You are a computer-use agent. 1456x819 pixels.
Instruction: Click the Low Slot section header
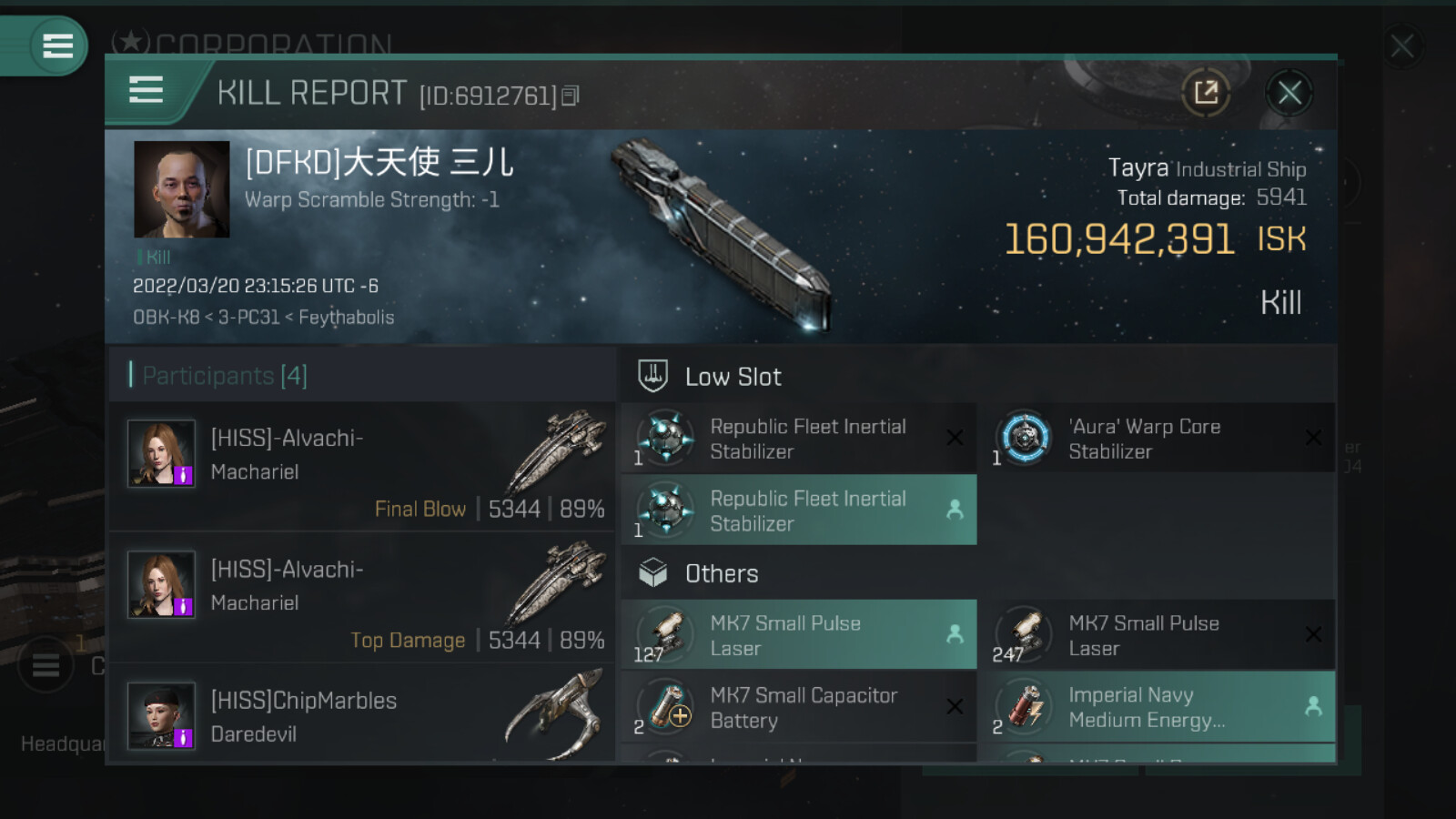coord(733,377)
